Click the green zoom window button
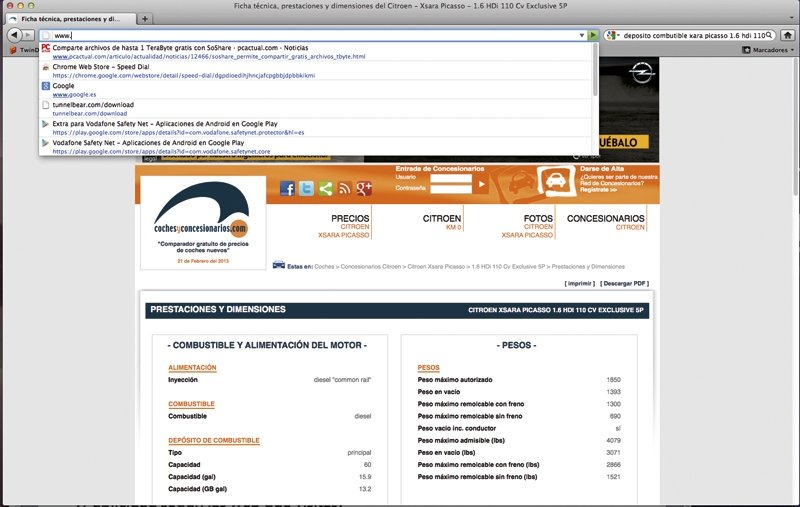 [x=31, y=6]
